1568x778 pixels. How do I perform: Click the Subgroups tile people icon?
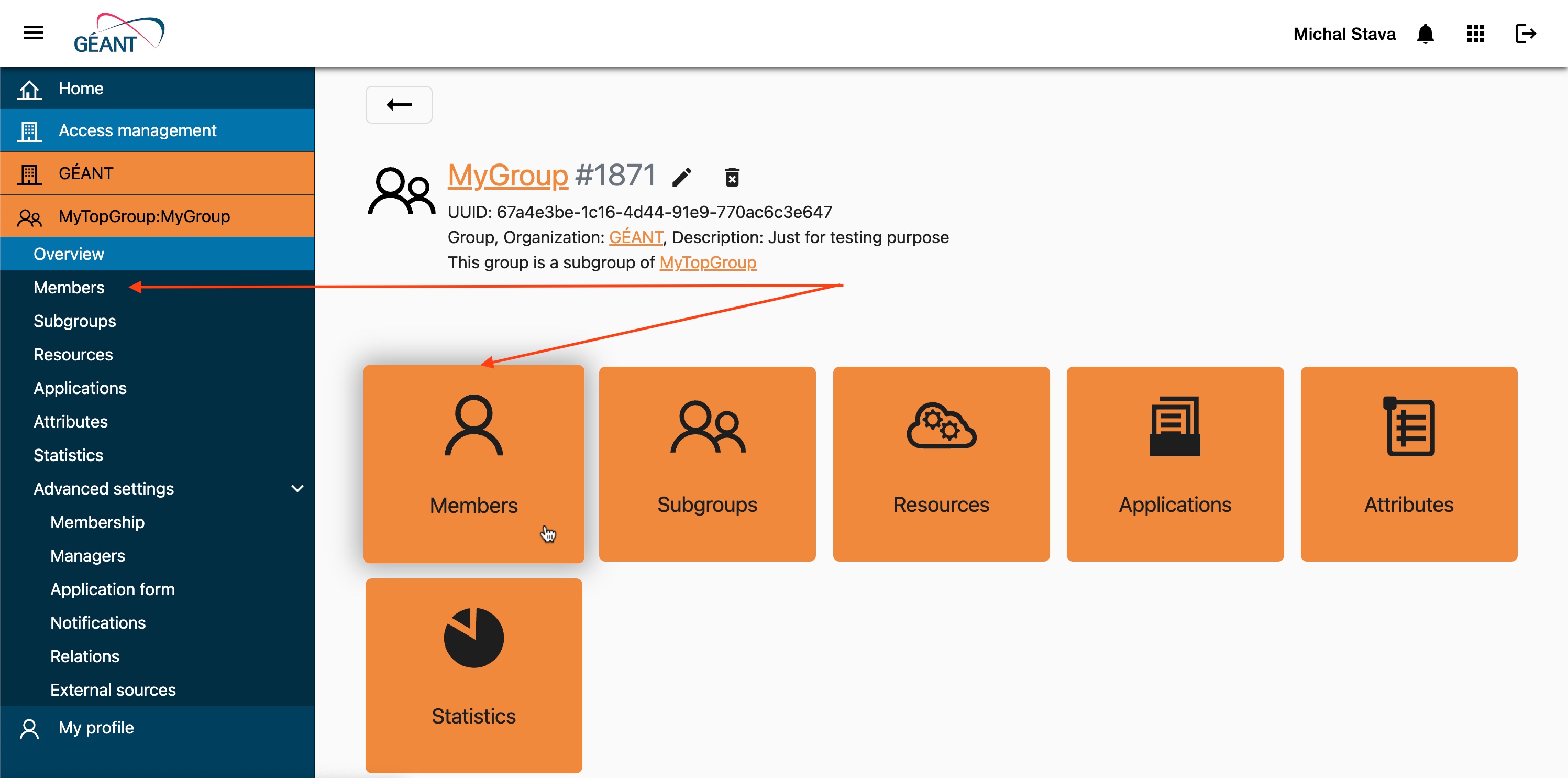coord(708,426)
